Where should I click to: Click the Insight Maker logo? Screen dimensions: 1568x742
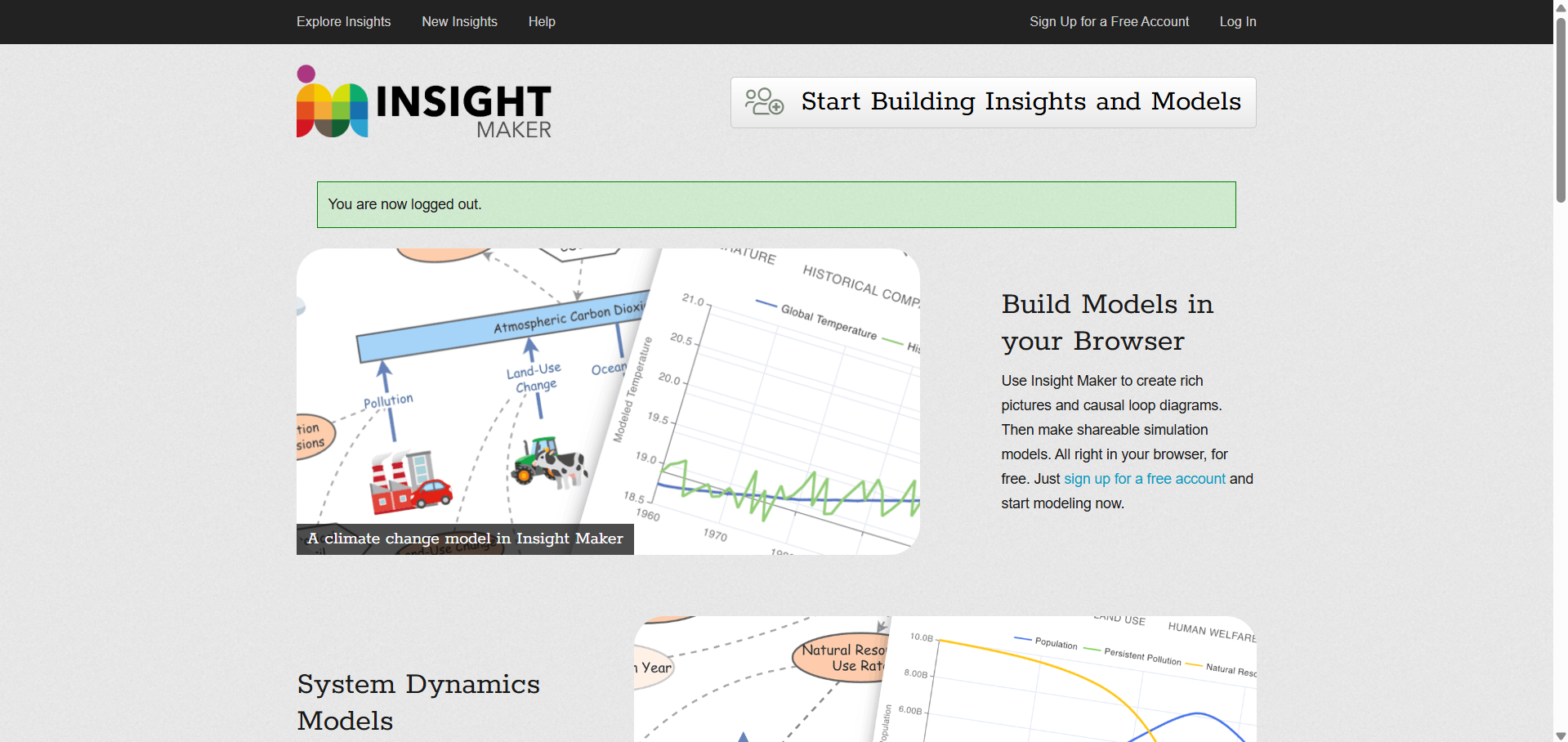pos(424,102)
